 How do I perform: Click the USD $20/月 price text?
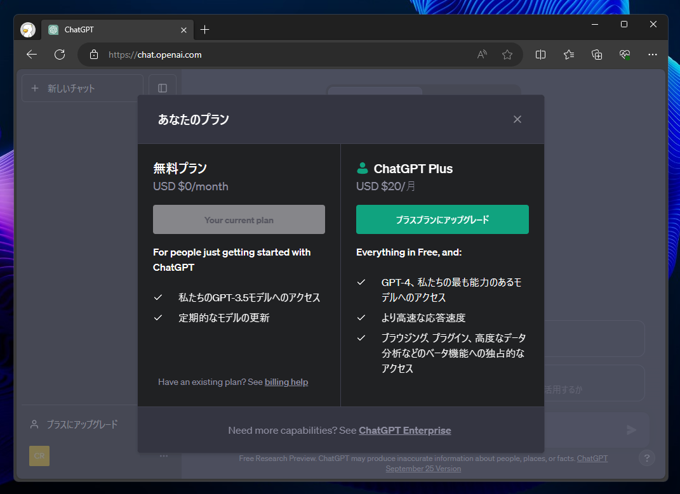click(386, 186)
